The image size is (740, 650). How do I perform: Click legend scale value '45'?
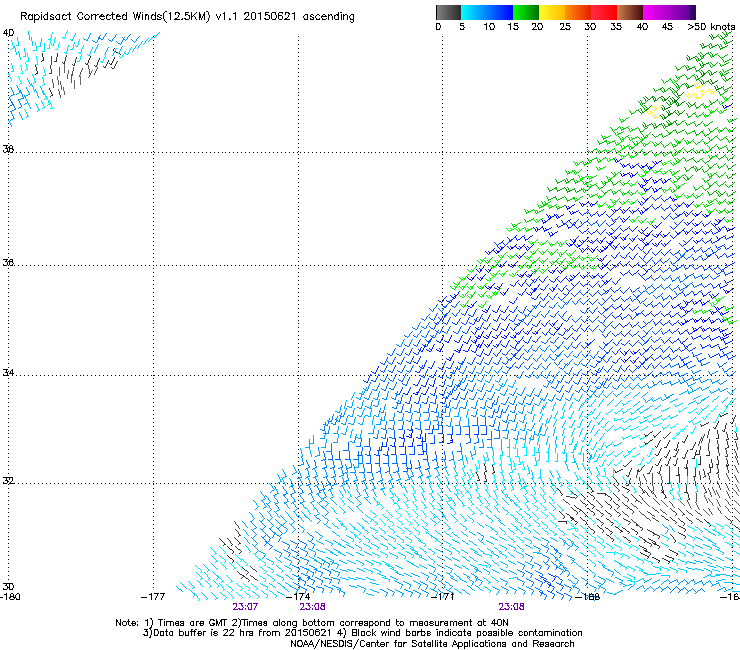pyautogui.click(x=667, y=27)
